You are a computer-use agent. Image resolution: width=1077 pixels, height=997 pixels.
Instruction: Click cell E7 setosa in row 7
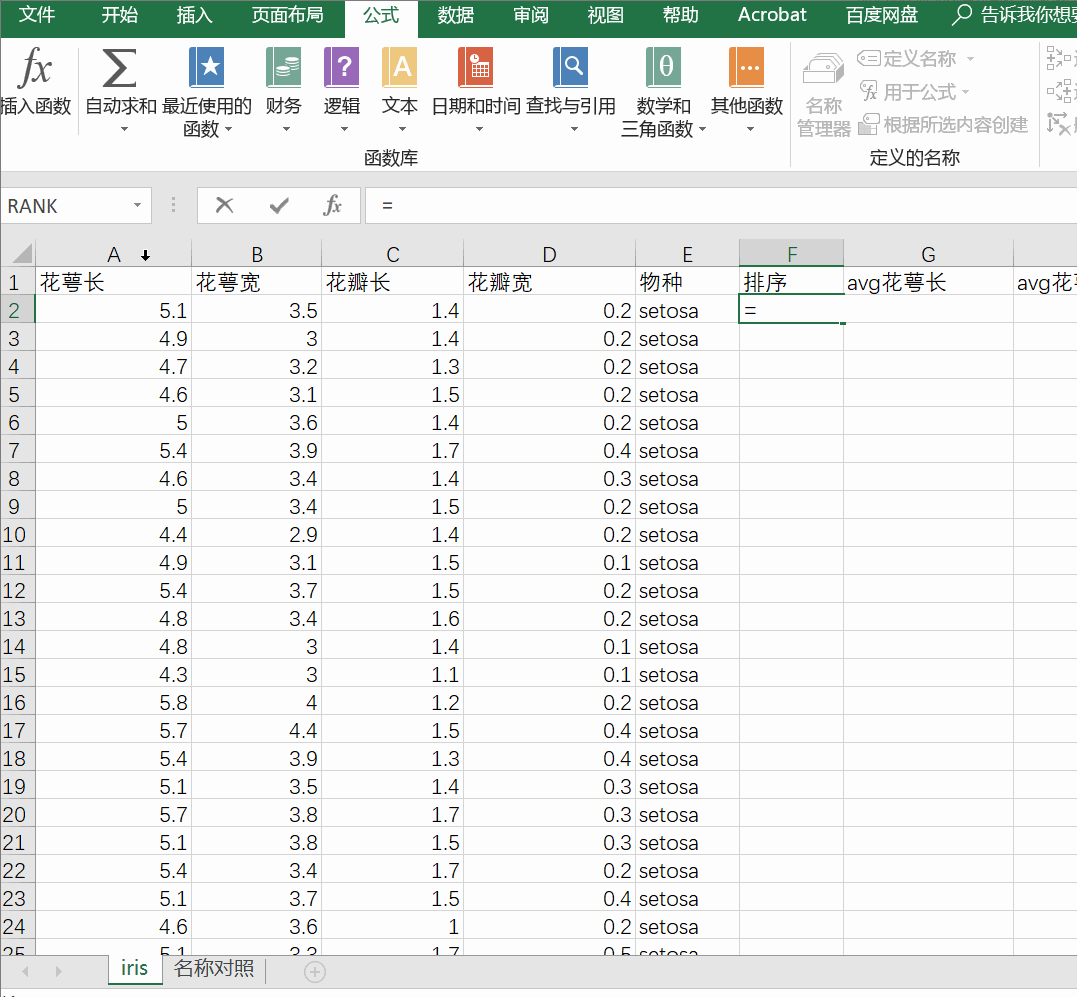[687, 450]
